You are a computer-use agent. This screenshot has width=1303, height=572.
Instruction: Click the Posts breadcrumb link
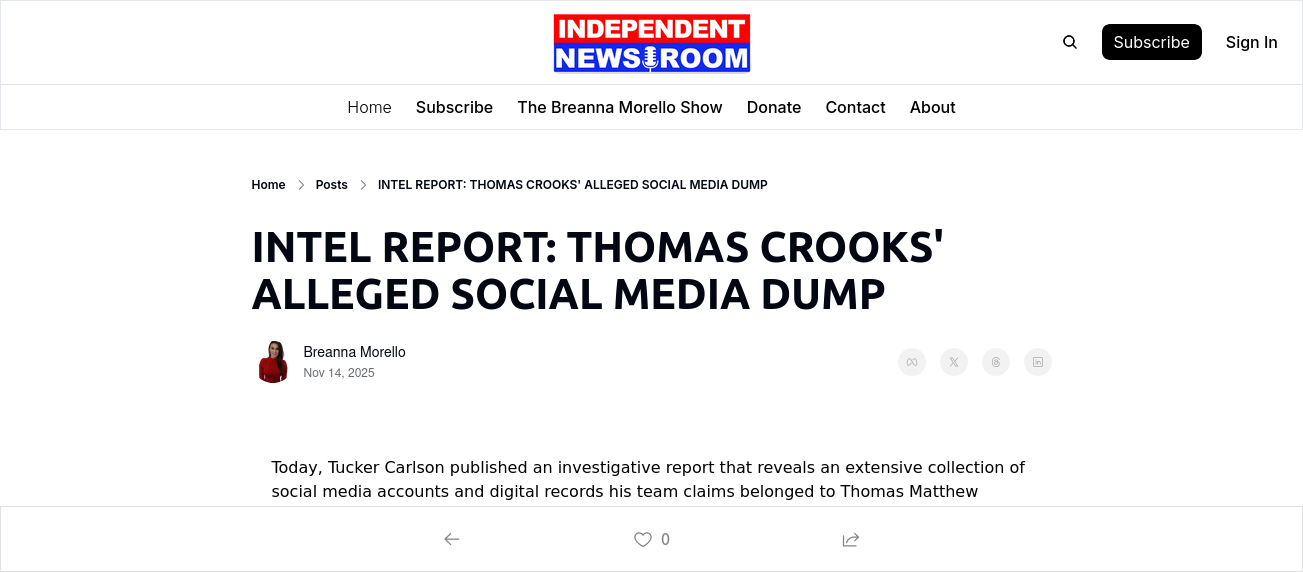pyautogui.click(x=332, y=185)
